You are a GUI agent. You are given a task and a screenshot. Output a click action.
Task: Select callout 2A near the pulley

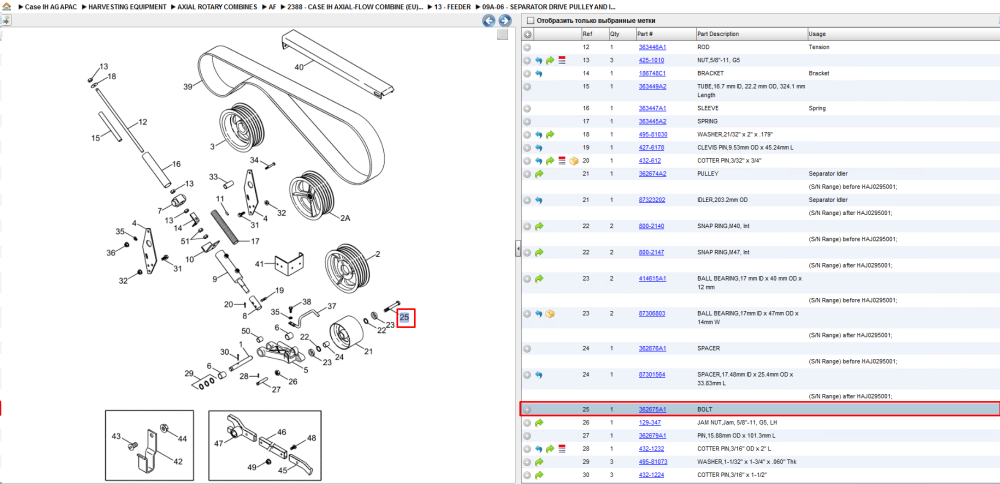pyautogui.click(x=345, y=218)
